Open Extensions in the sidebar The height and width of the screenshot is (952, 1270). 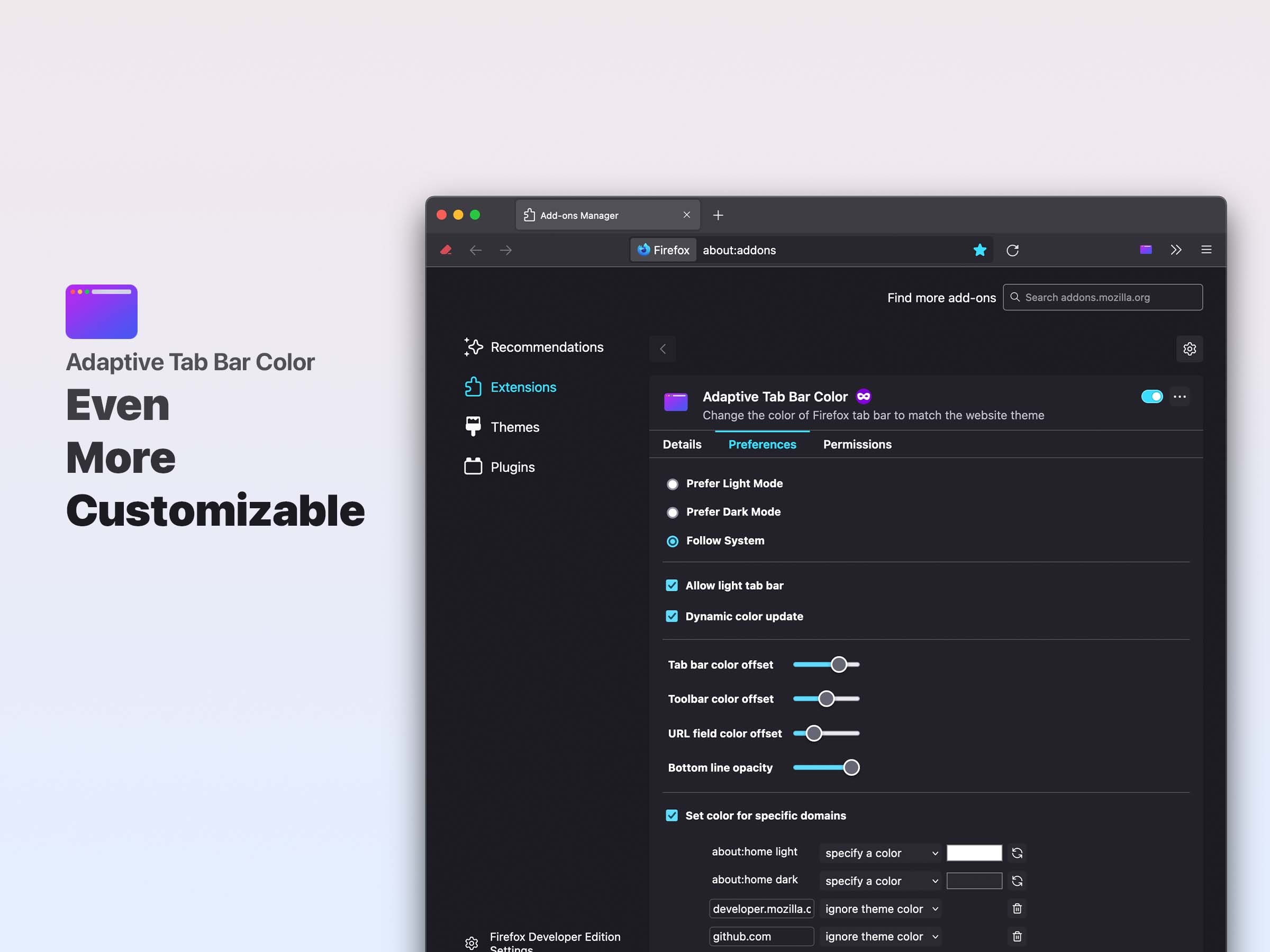click(x=510, y=387)
